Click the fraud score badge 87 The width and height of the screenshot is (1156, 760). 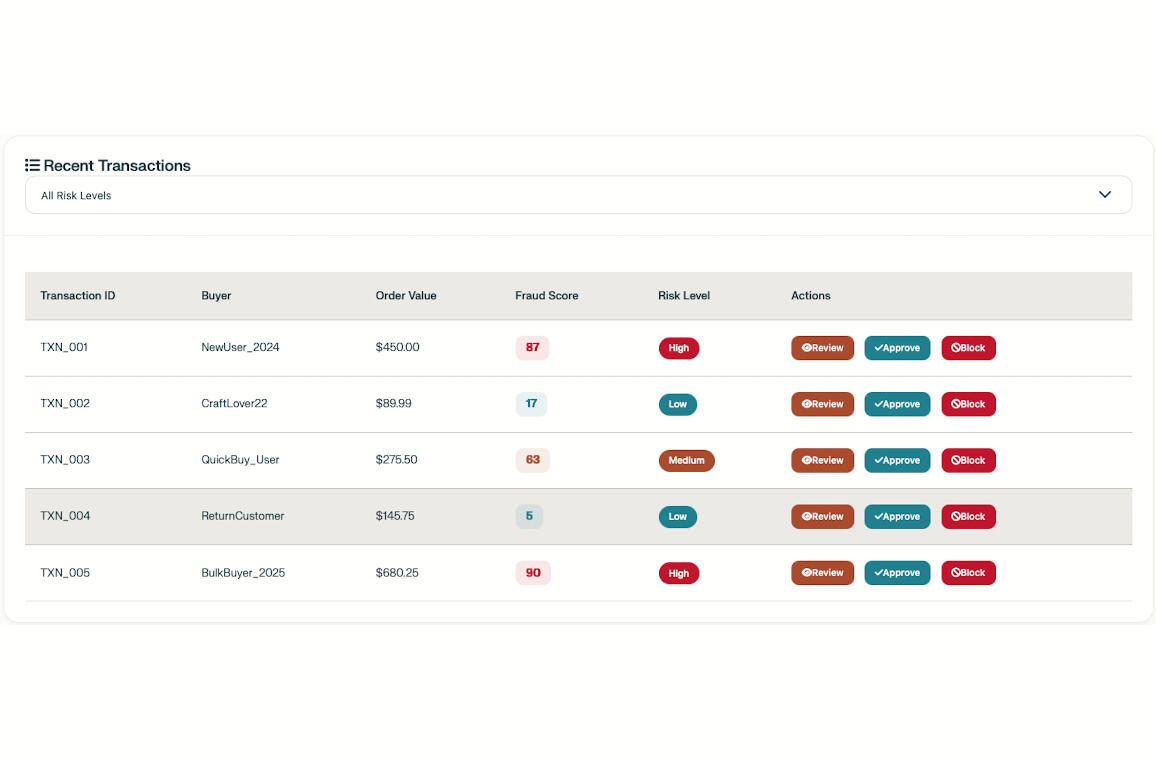(532, 347)
